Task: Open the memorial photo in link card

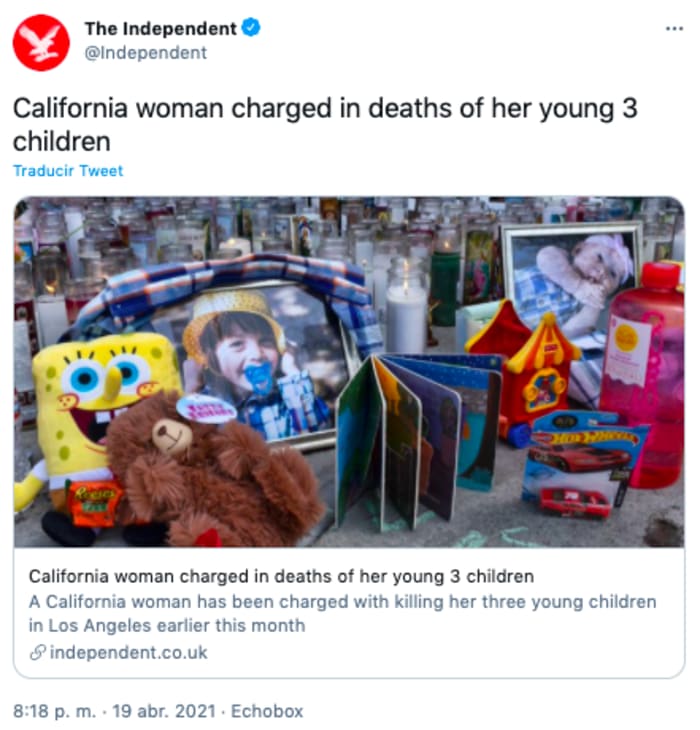Action: [349, 372]
